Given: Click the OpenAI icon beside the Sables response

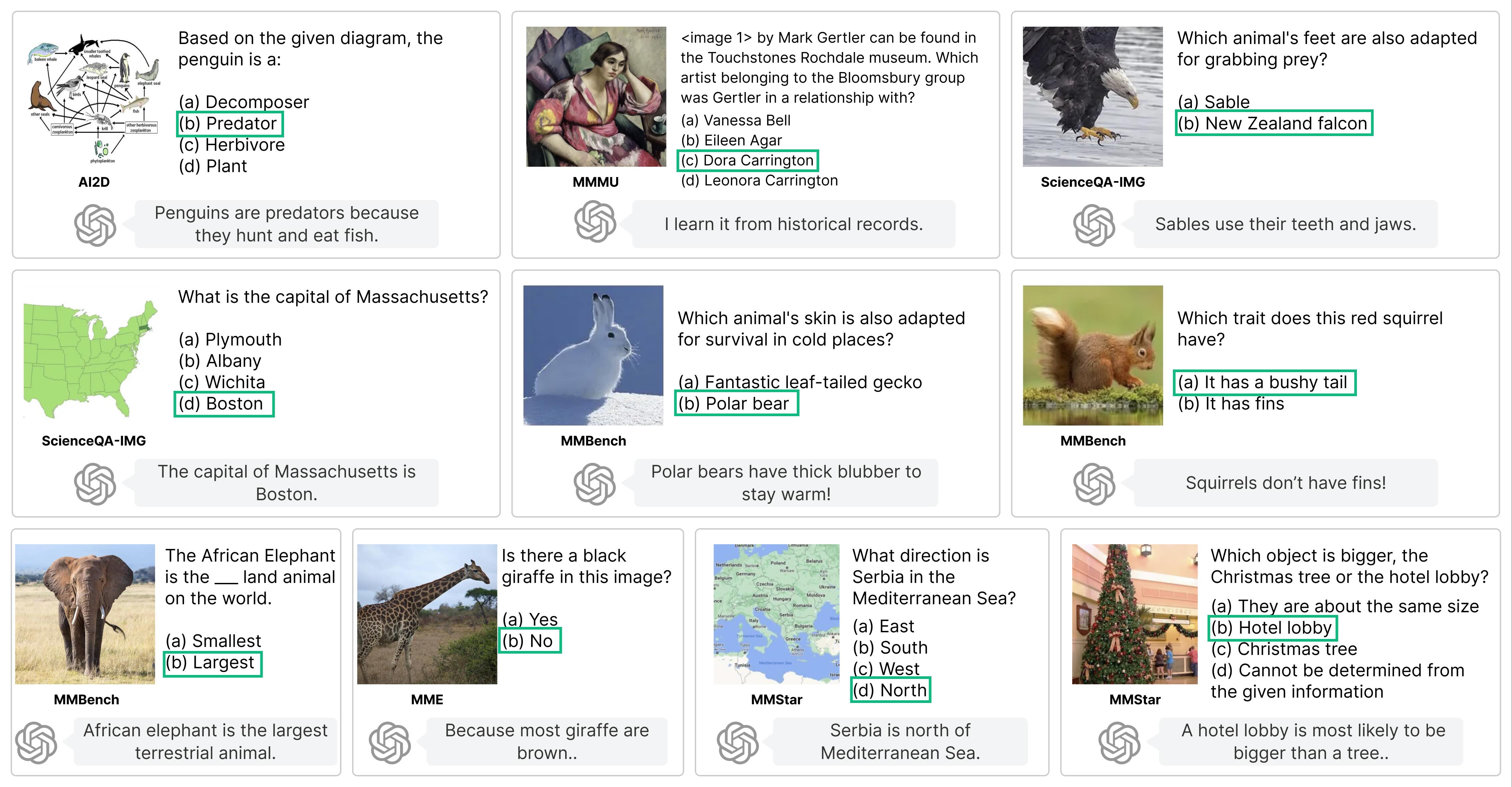Looking at the screenshot, I should pyautogui.click(x=1094, y=225).
